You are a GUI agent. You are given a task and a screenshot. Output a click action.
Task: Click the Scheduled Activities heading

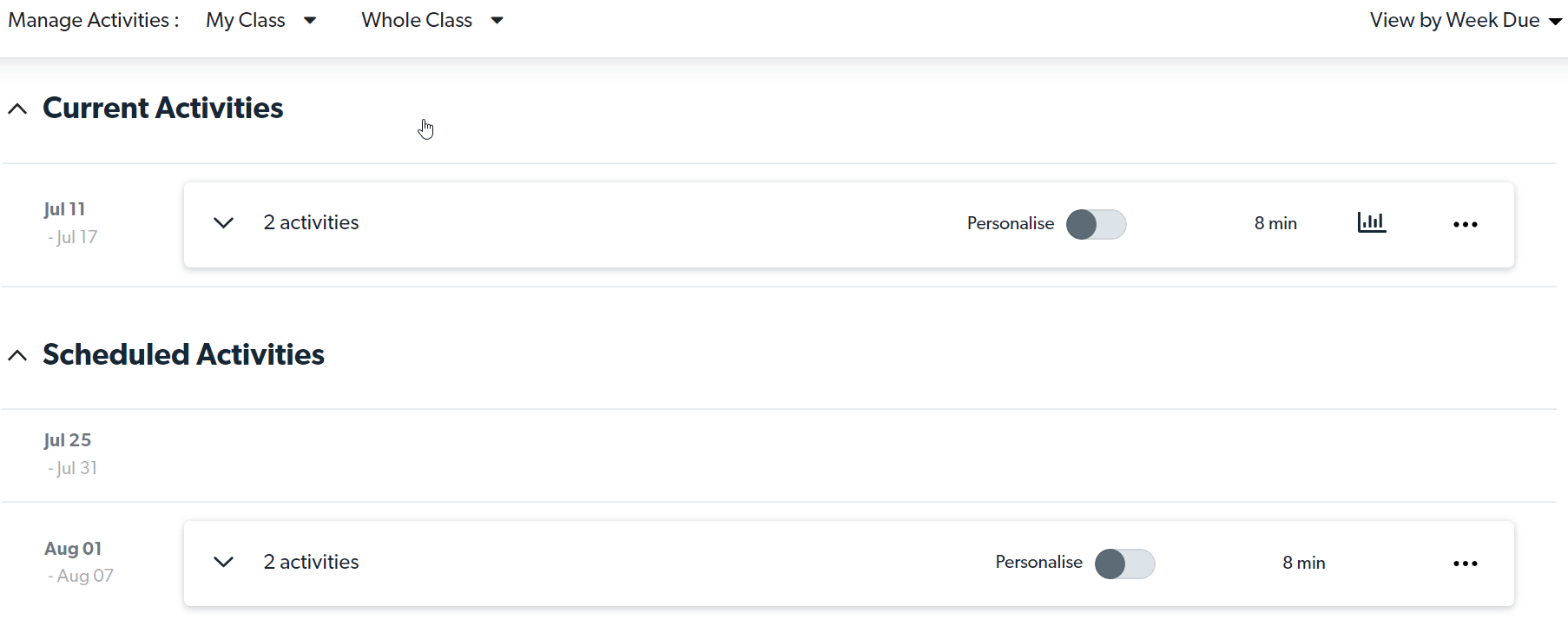(x=183, y=354)
